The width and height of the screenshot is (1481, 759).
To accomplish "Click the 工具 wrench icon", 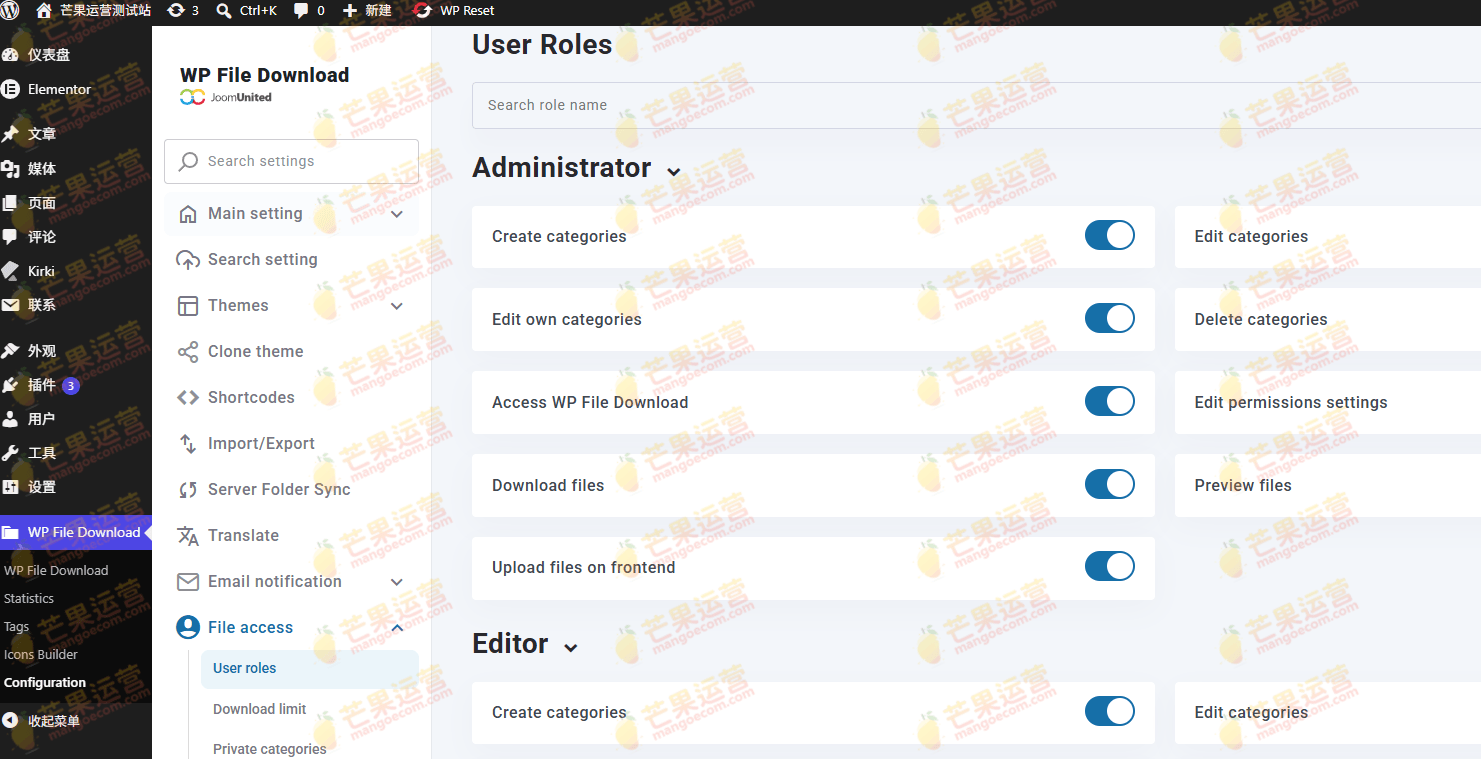I will pyautogui.click(x=10, y=453).
